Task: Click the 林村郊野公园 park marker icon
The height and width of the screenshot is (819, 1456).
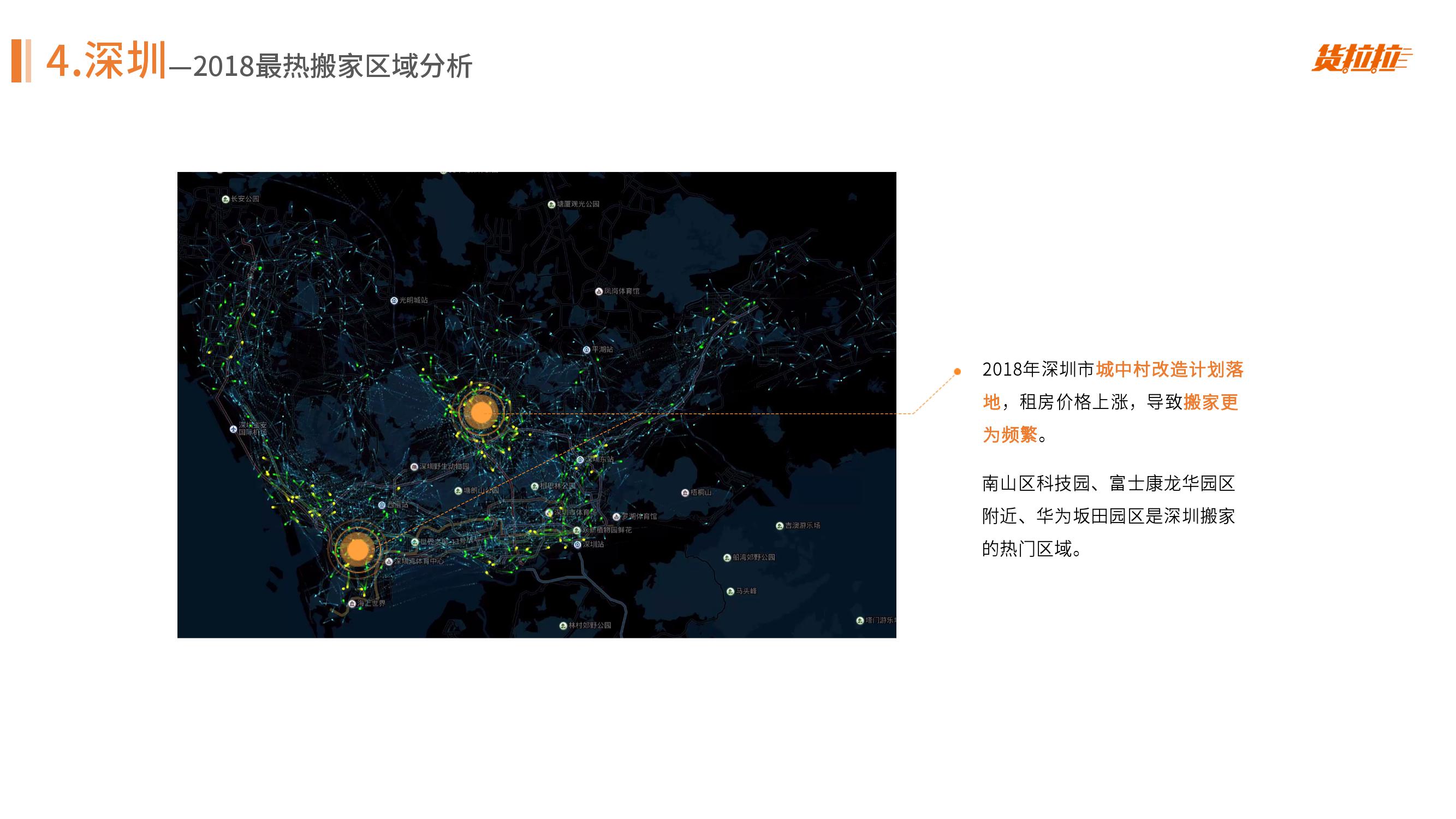Action: pyautogui.click(x=563, y=625)
